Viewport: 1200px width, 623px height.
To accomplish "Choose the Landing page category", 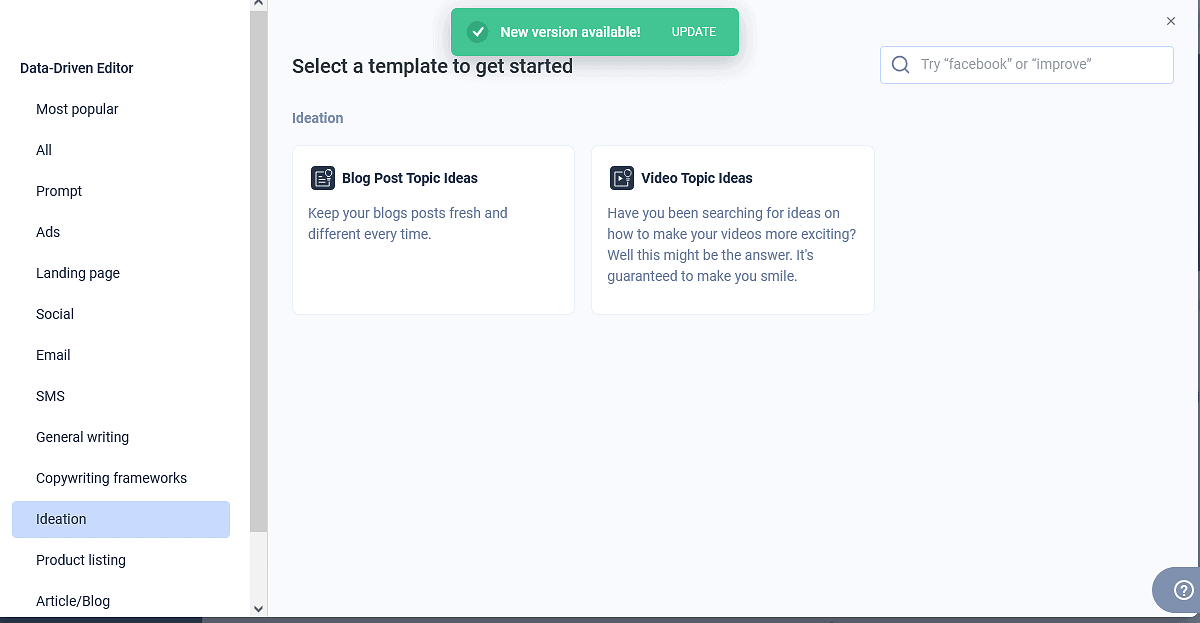I will coord(78,273).
